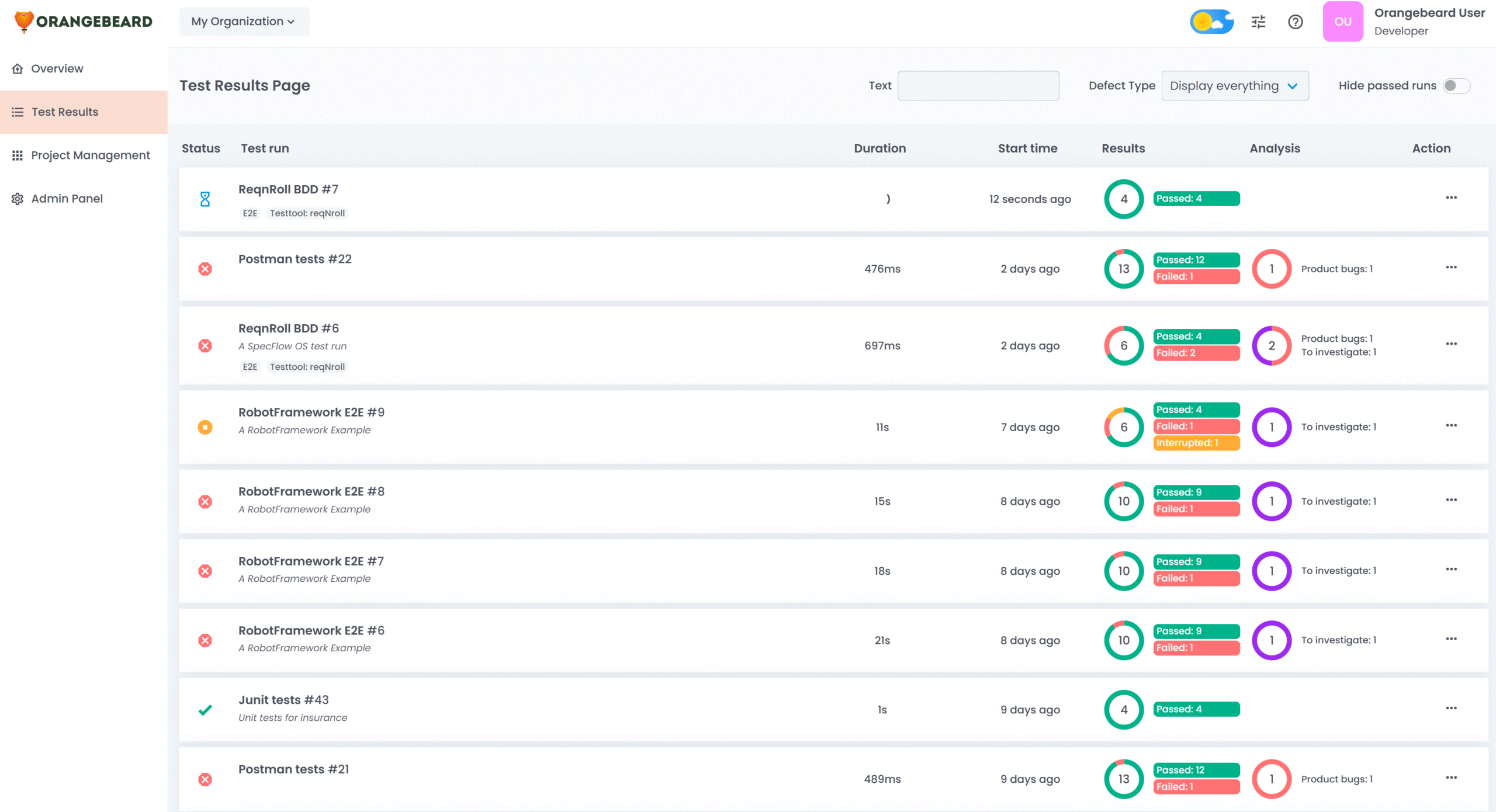
Task: Open the settings sliders icon in header
Action: [1258, 22]
